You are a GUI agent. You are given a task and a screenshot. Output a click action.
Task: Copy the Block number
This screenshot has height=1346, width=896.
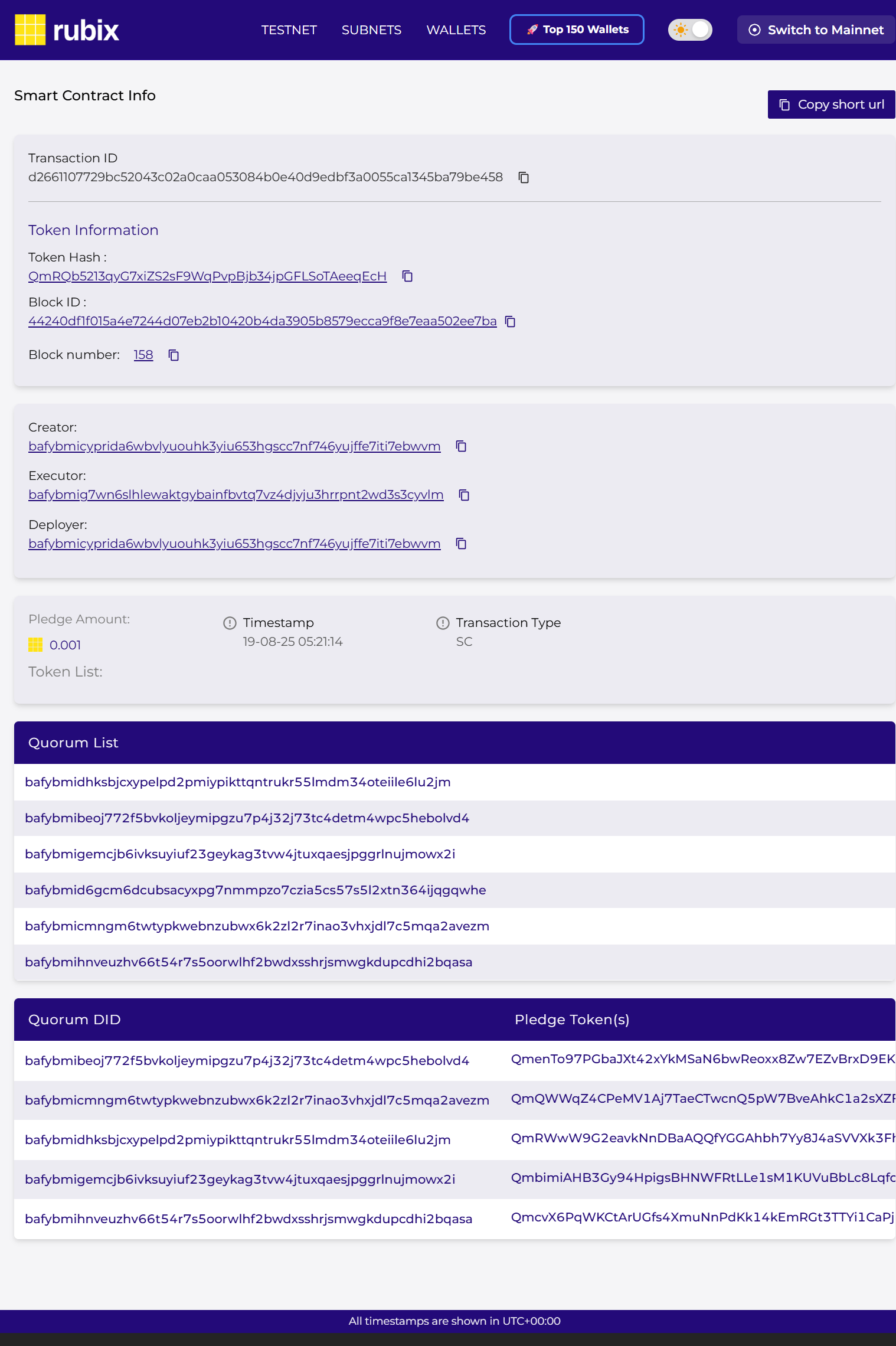(x=174, y=355)
